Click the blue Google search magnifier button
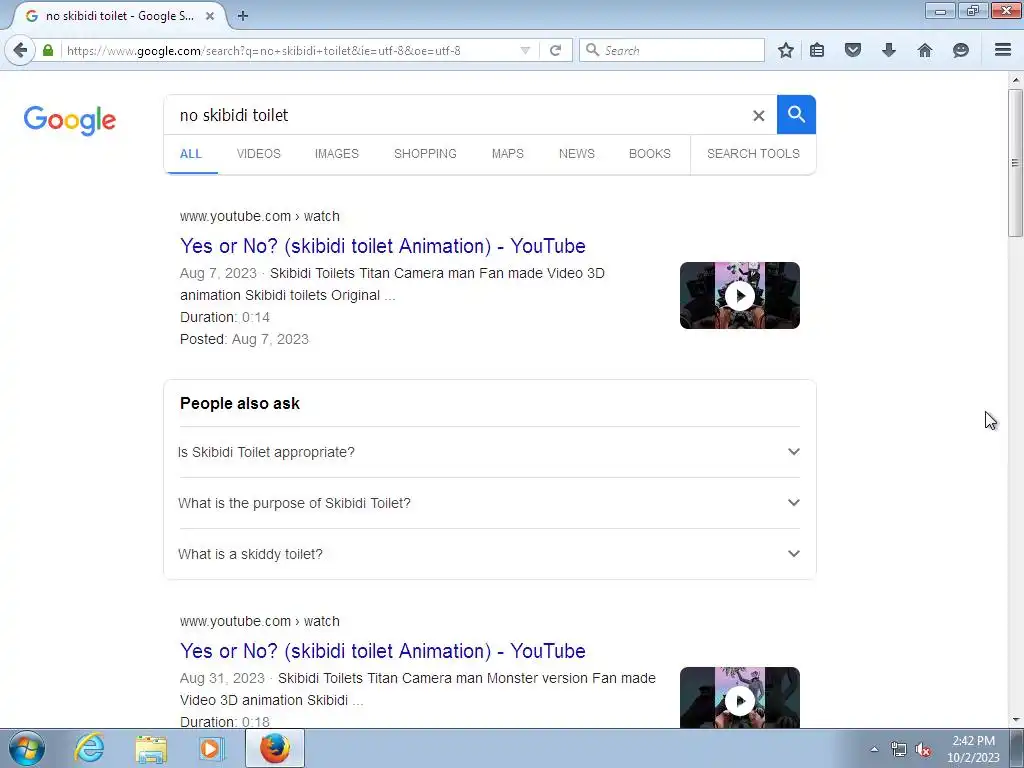Viewport: 1024px width, 768px height. [x=796, y=114]
